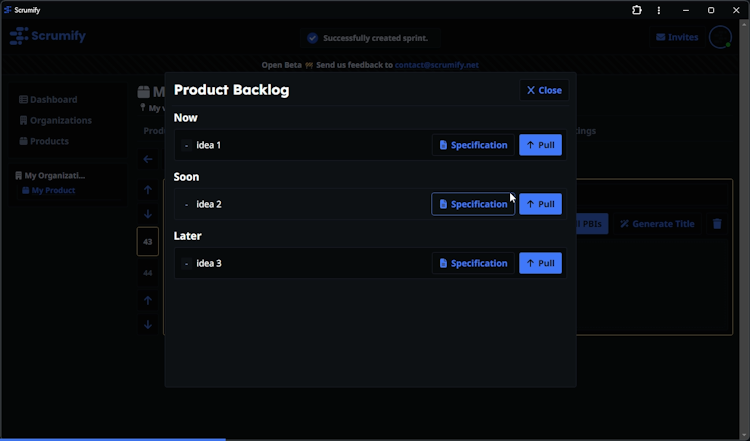Screen dimensions: 750x441
Task: Pull idea 3 from the Later section
Action: [540, 263]
